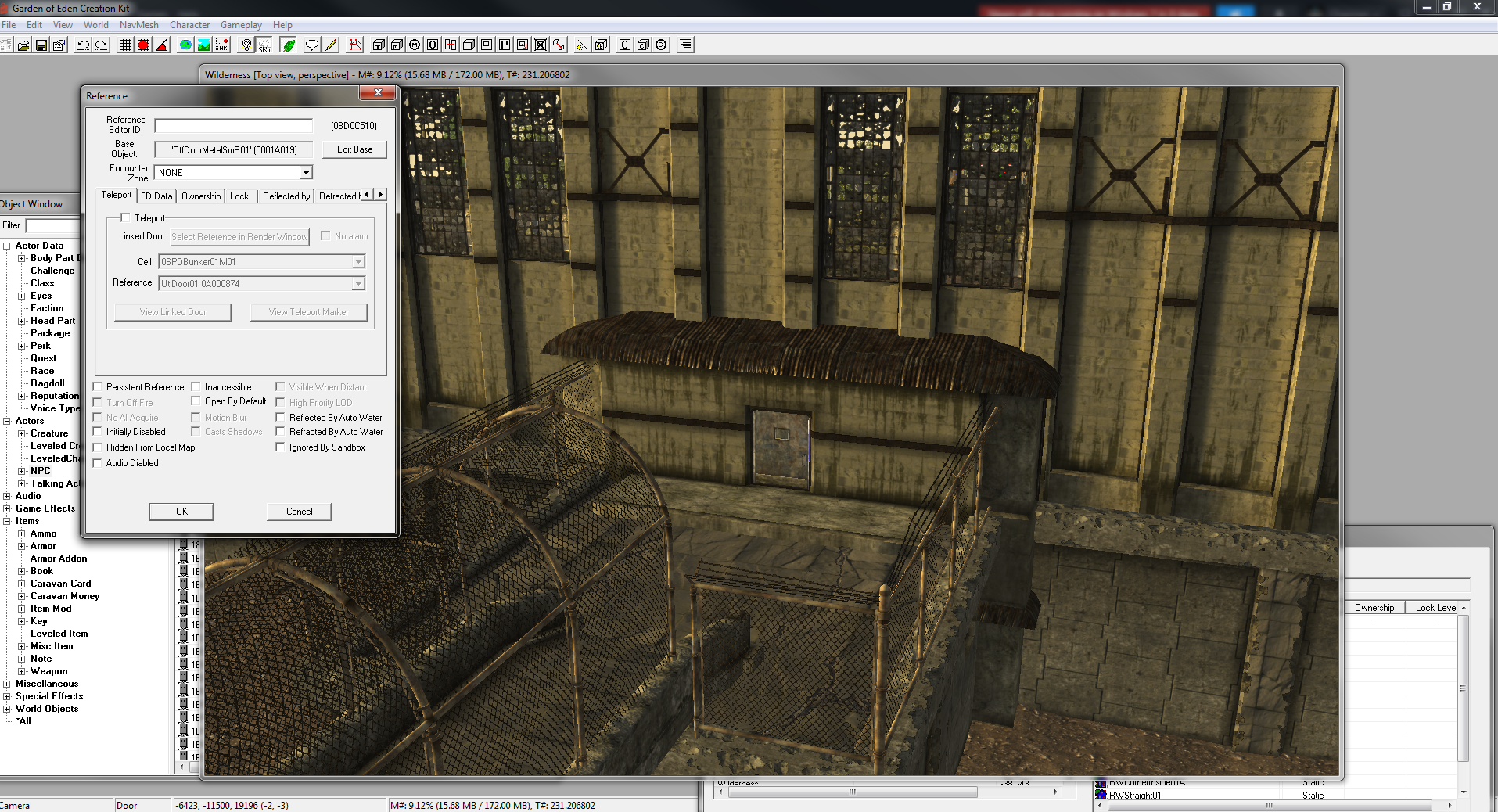Open the NavMesh menu
Screen dimensions: 1498x812
pos(138,25)
